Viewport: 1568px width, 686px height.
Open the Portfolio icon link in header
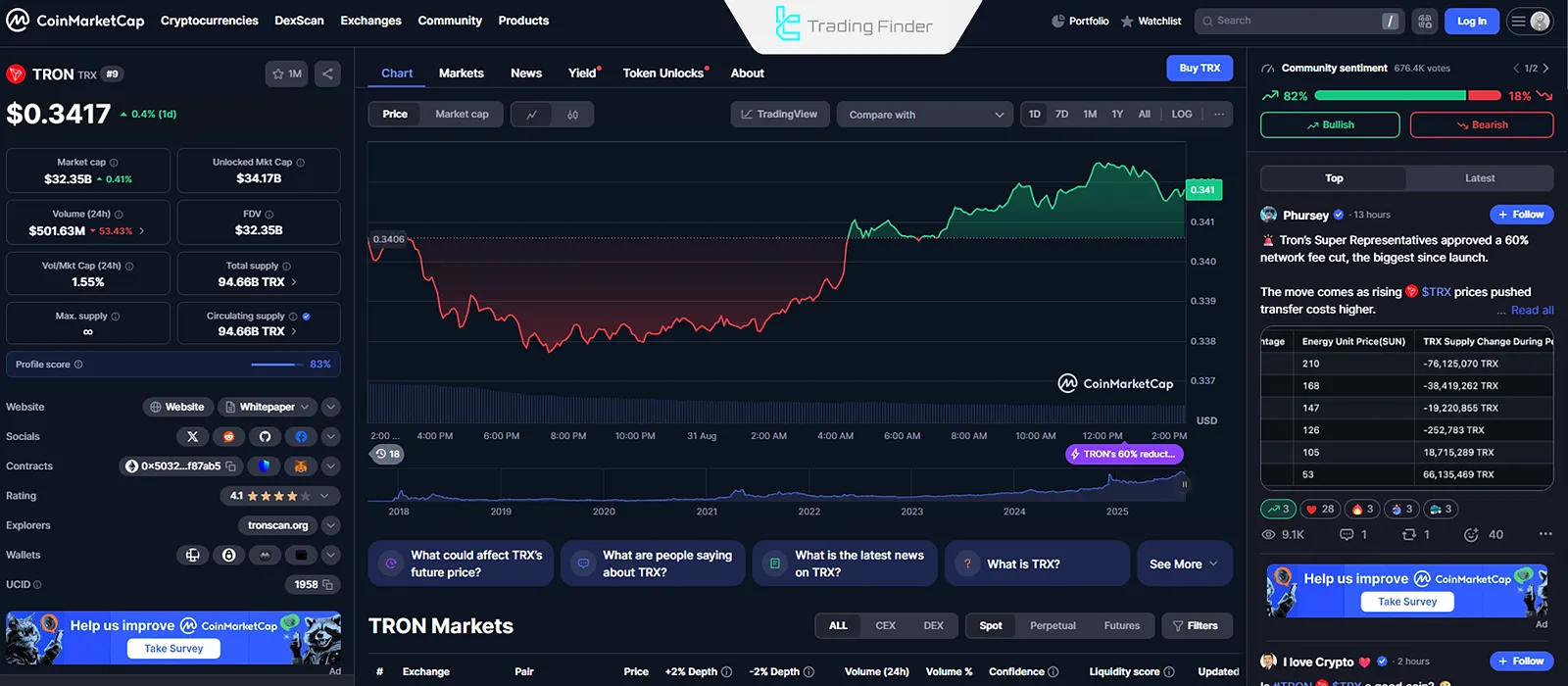(x=1080, y=21)
